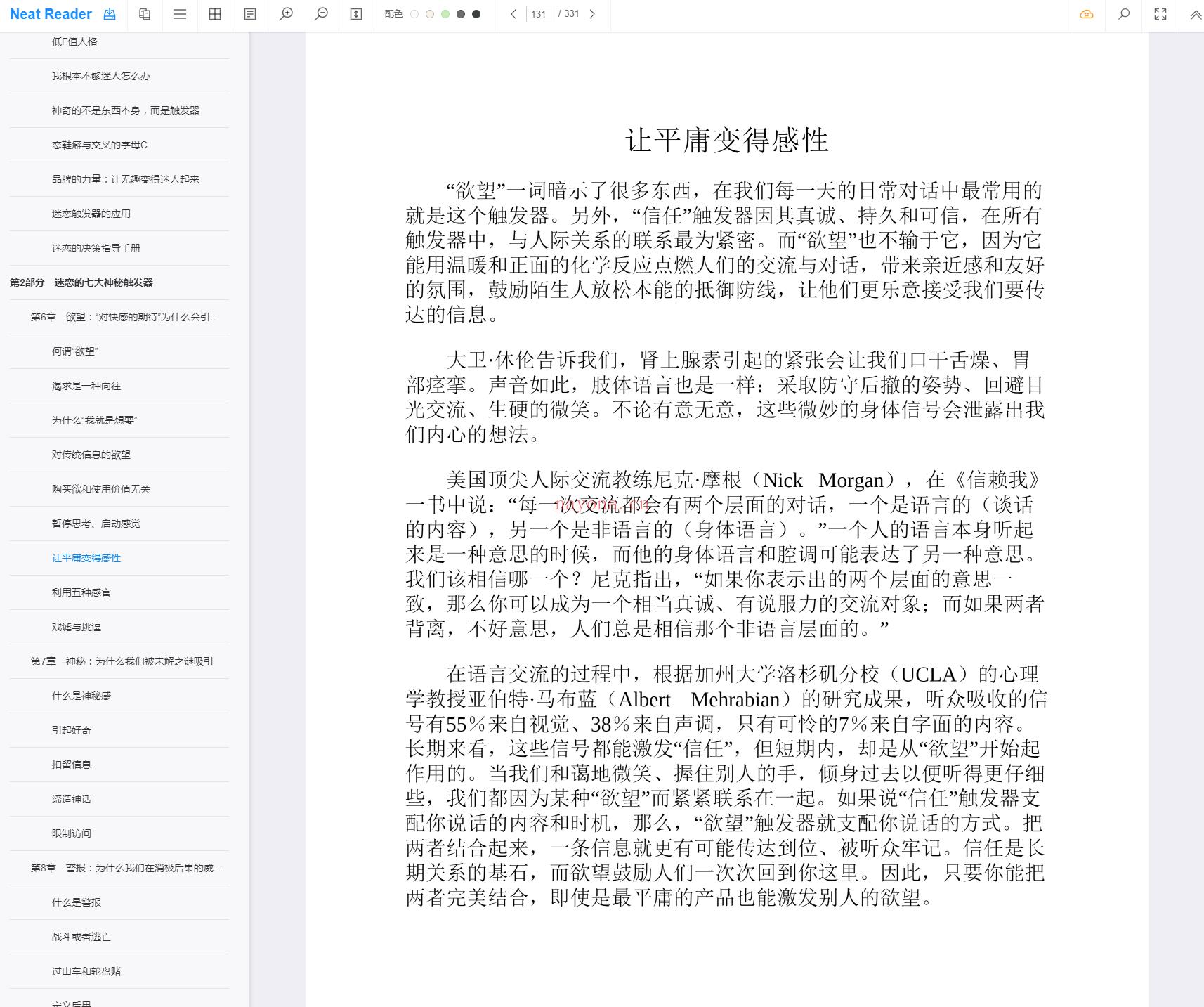
Task: Open section 对传统信息的欲望
Action: tap(91, 455)
